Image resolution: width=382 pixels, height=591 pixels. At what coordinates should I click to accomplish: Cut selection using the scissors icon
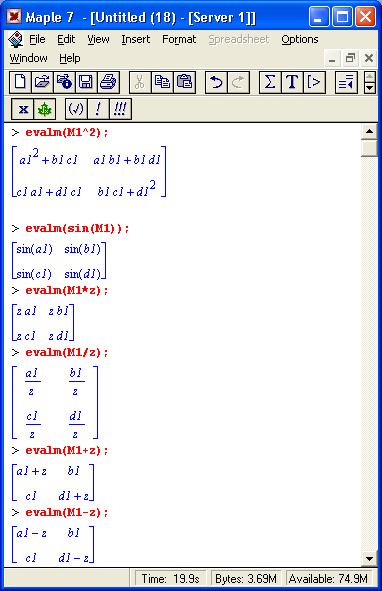pos(140,82)
